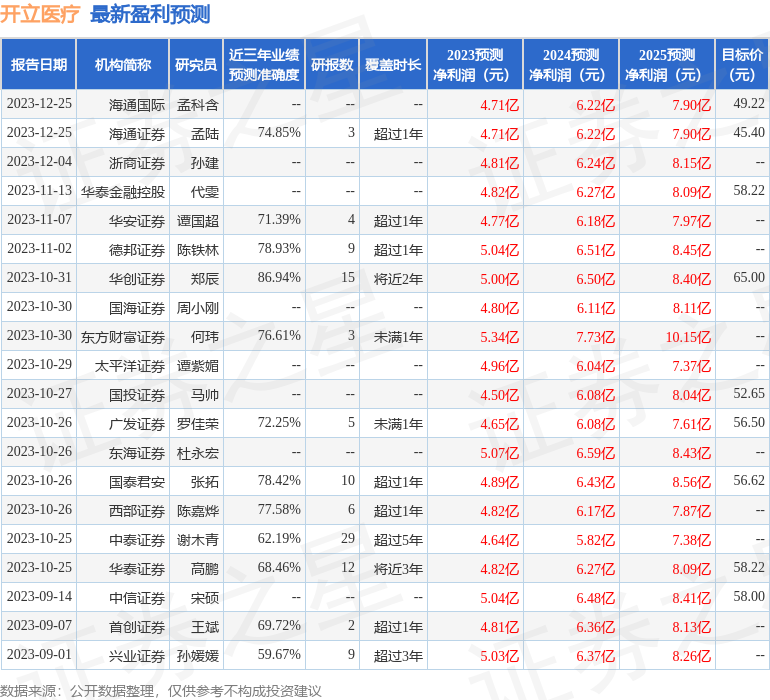Select the 2024预测净利润 column header
The height and width of the screenshot is (700, 770).
tap(571, 64)
